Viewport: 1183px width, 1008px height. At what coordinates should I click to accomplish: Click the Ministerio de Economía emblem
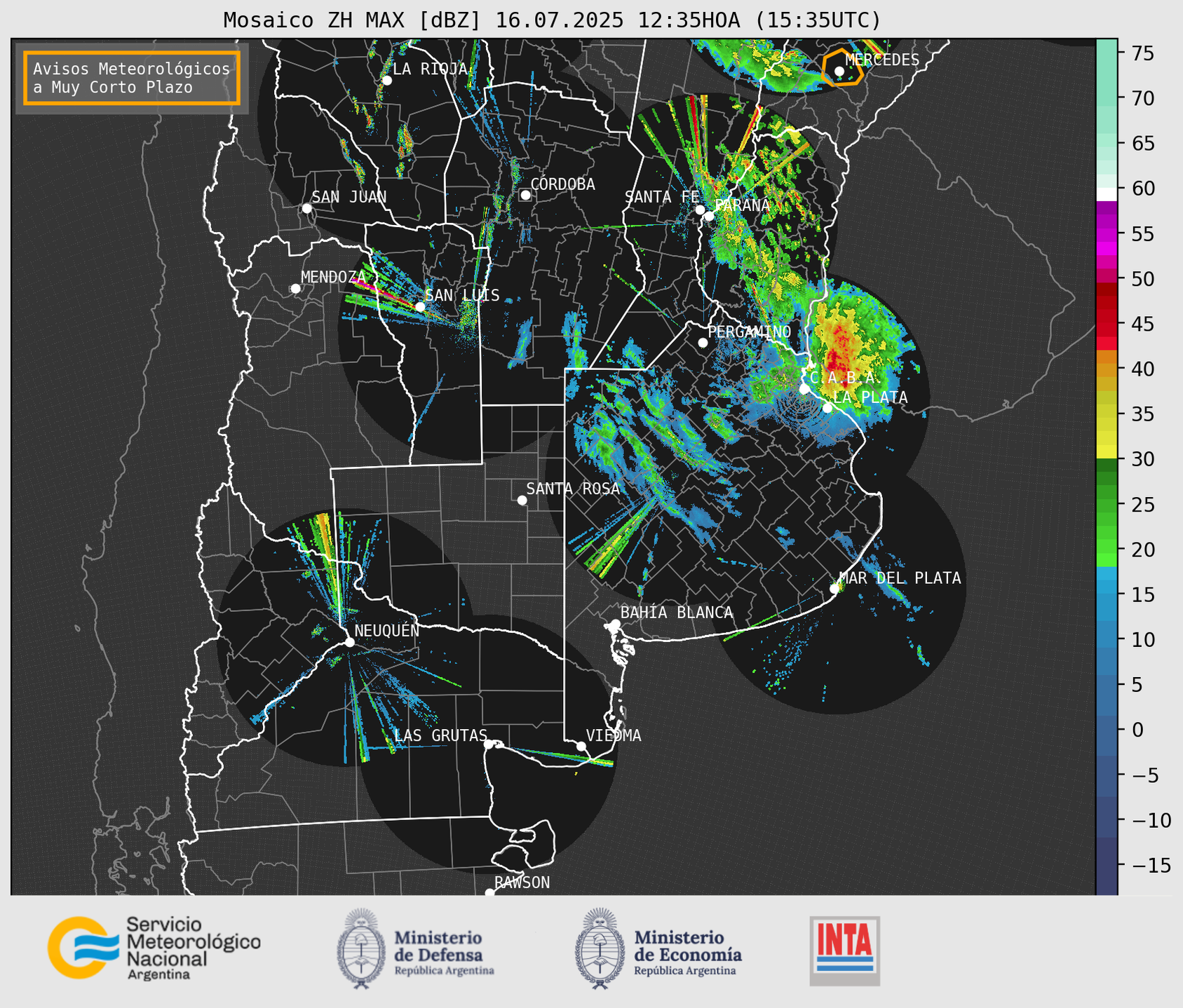coord(599,948)
